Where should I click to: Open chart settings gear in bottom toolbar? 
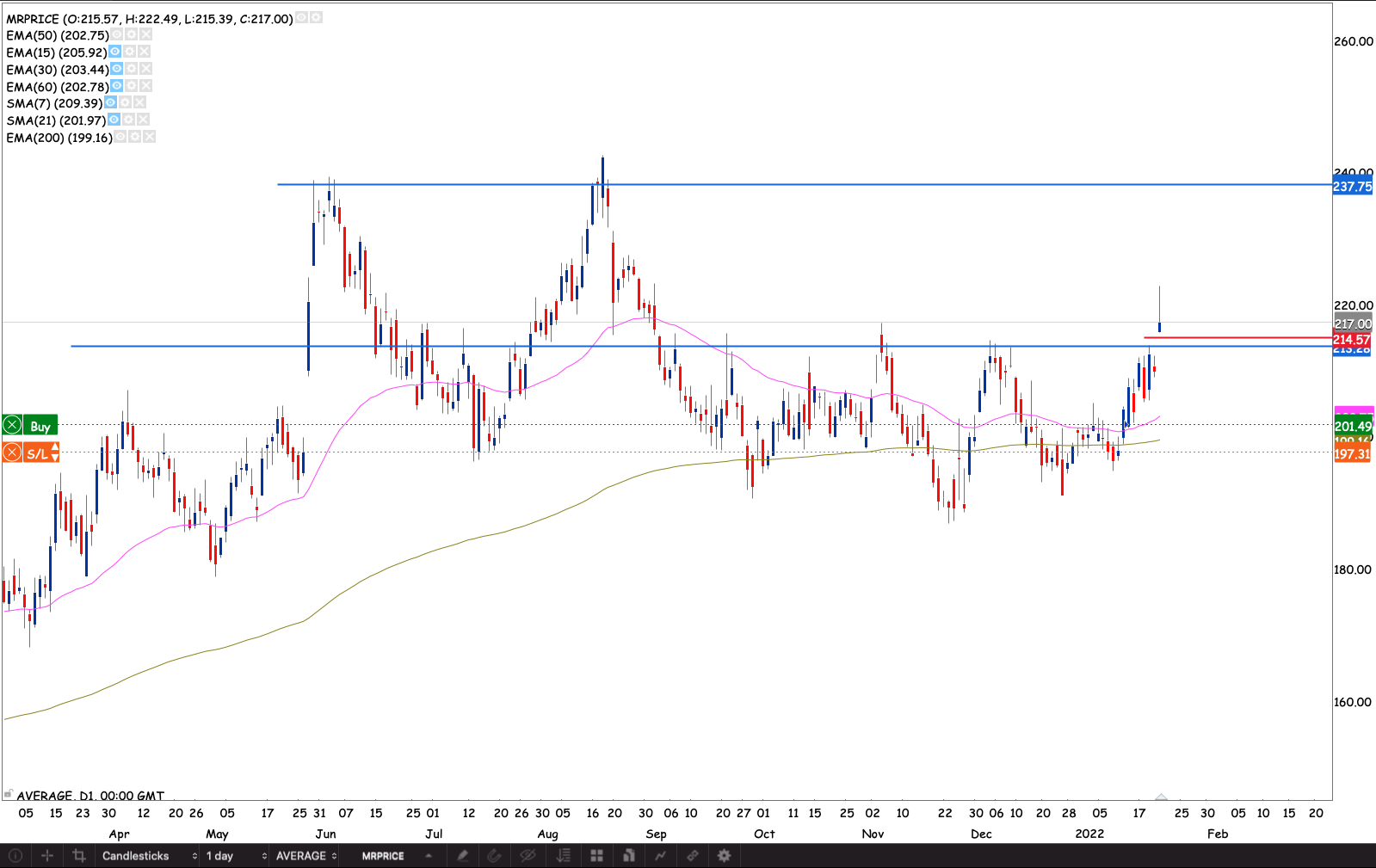724,855
